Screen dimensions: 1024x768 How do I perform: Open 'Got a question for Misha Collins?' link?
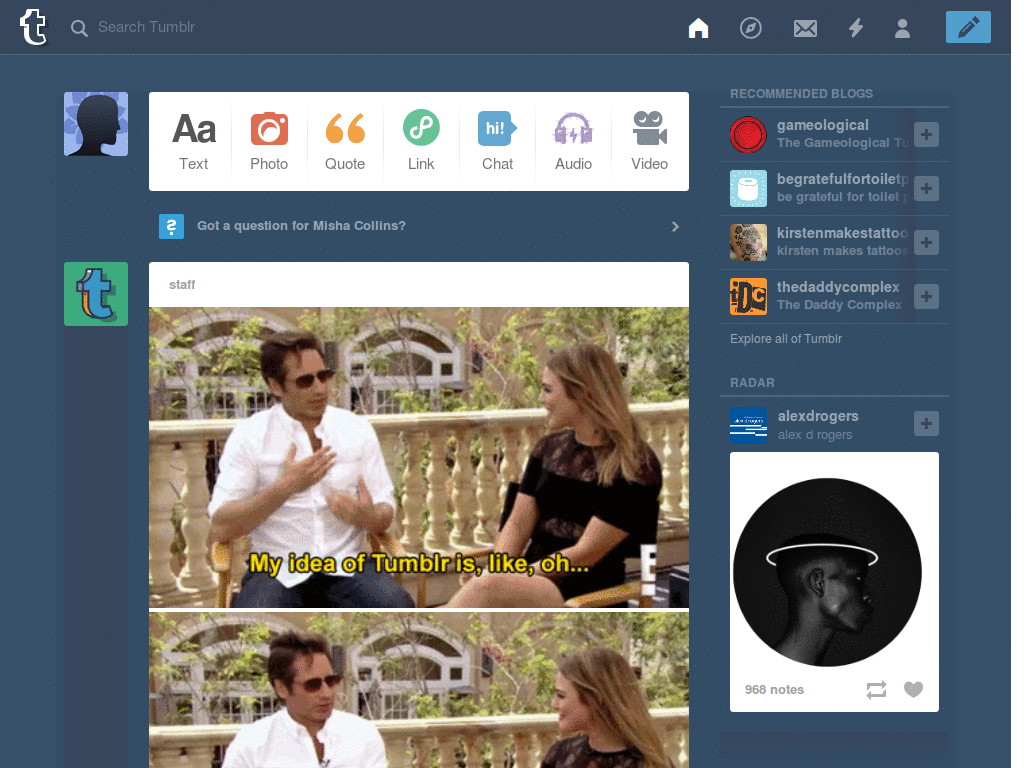301,226
